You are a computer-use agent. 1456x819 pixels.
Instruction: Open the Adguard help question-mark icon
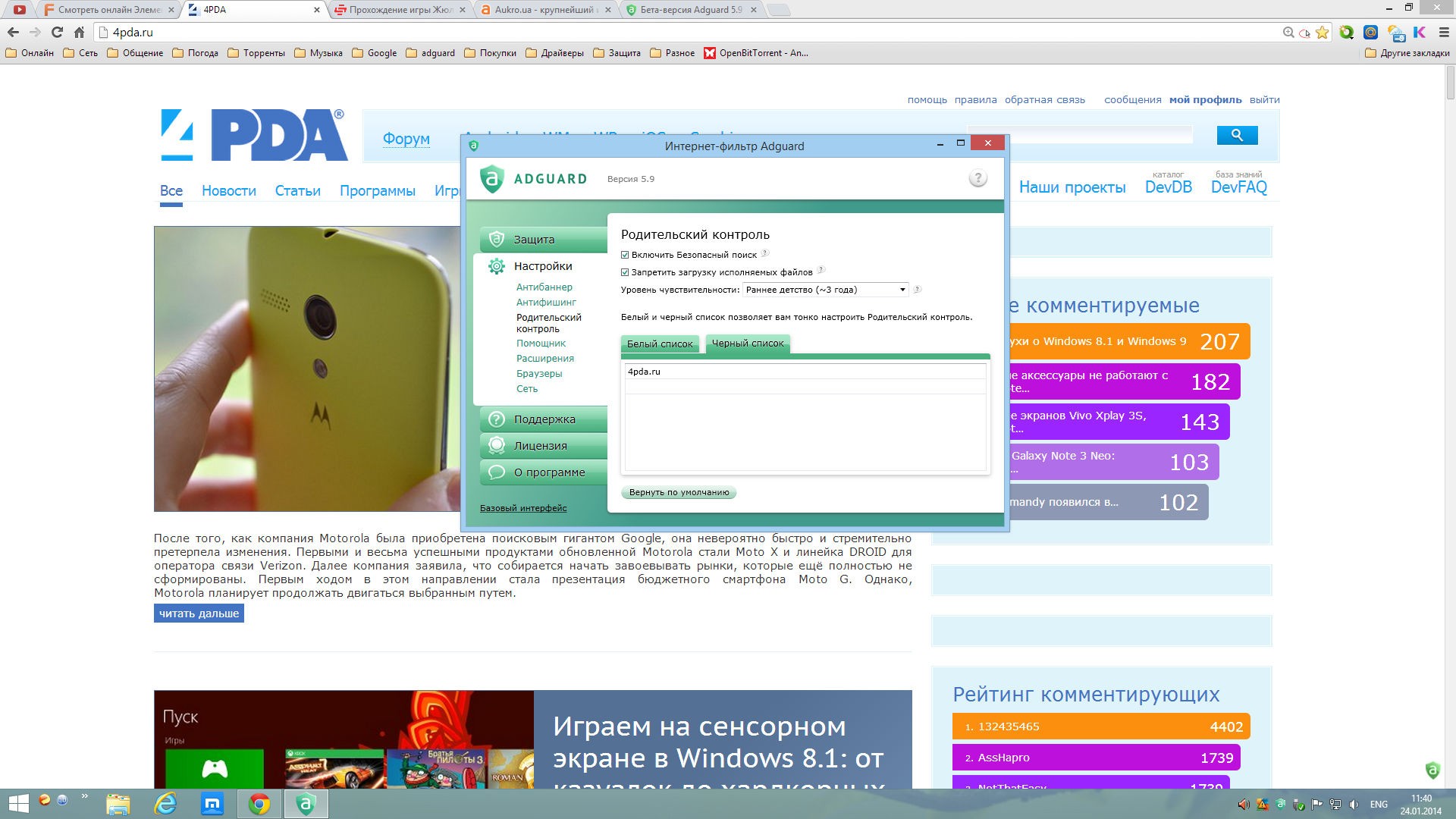977,178
